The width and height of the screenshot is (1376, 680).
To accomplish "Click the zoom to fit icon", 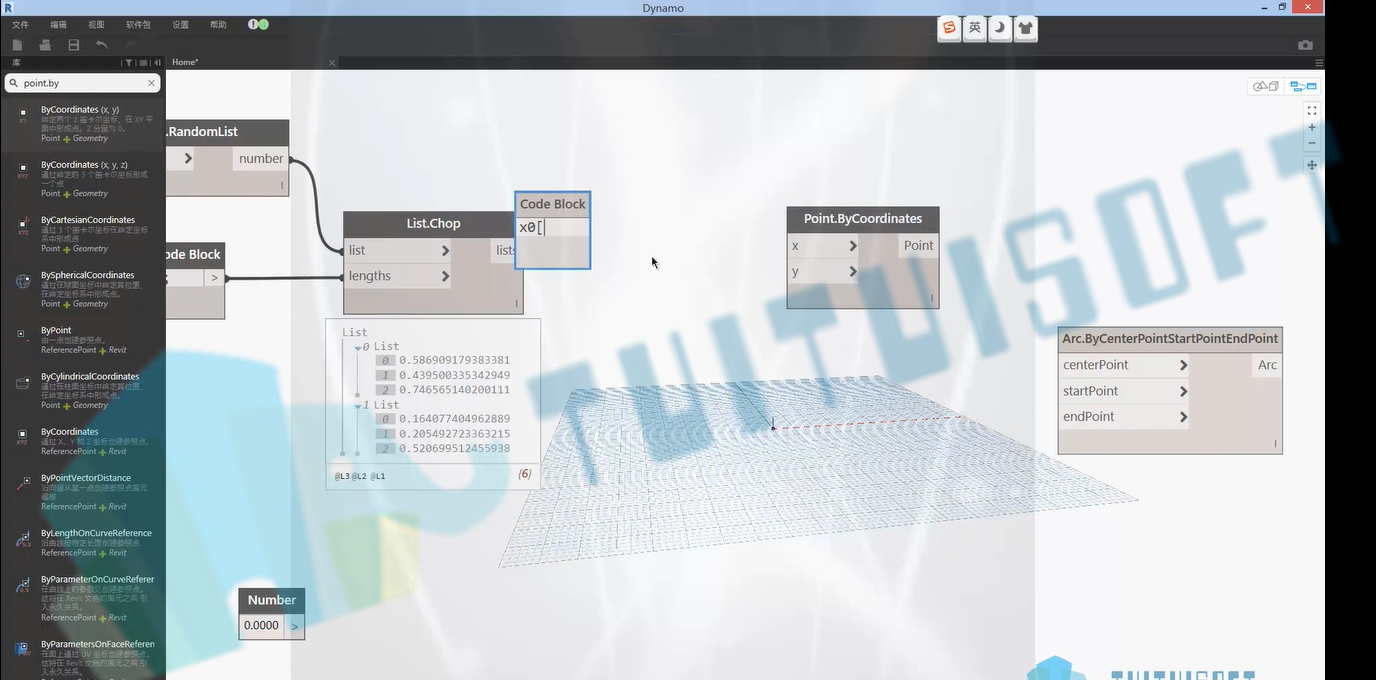I will [x=1312, y=110].
